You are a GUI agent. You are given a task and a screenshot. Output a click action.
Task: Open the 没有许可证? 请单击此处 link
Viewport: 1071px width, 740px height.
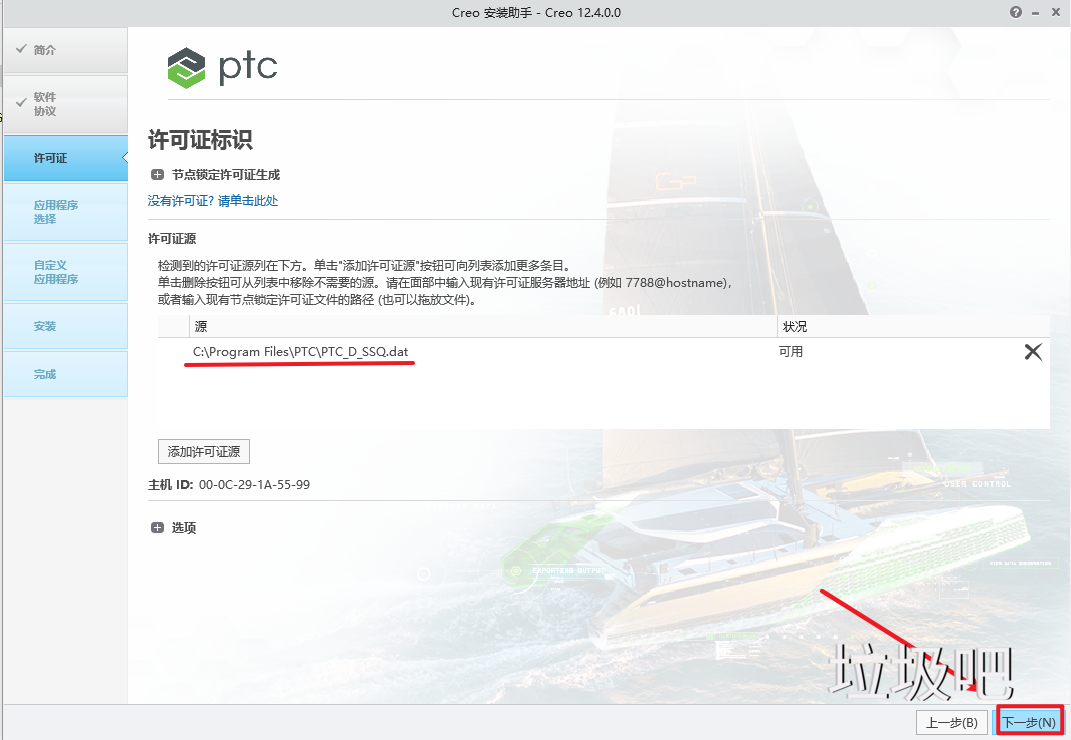pyautogui.click(x=213, y=201)
